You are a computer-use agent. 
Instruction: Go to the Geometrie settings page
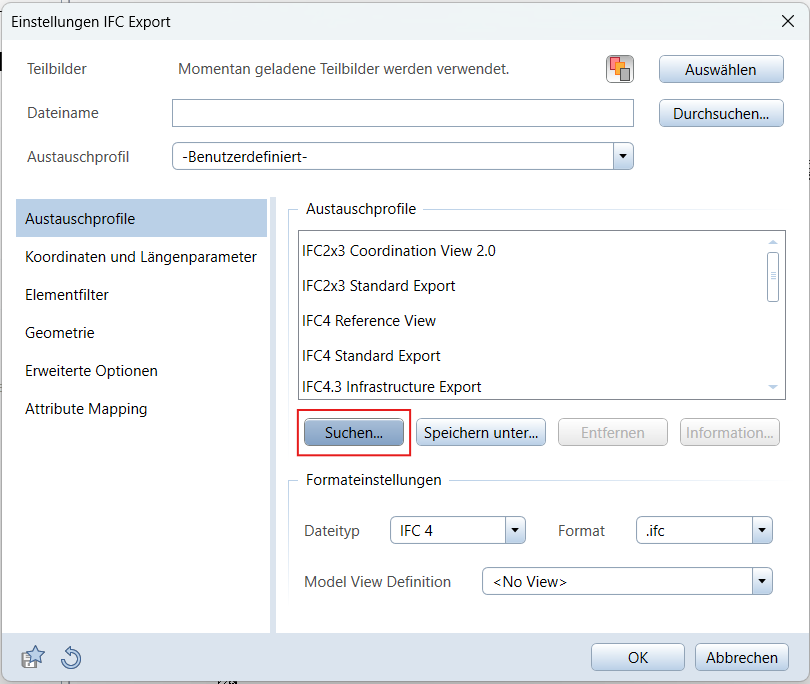60,333
